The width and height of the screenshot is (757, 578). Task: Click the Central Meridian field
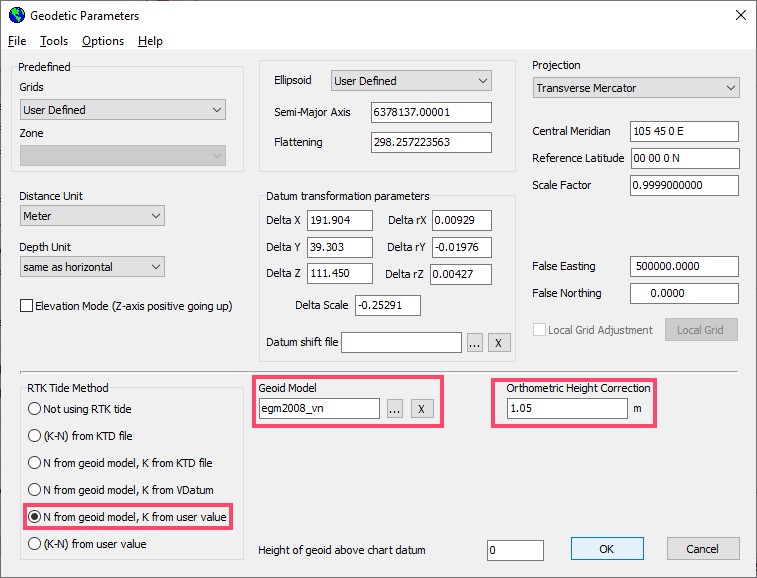click(684, 131)
